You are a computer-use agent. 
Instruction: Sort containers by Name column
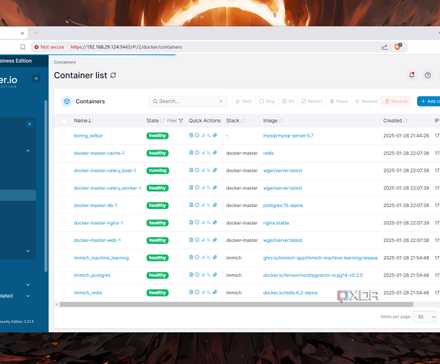[x=82, y=121]
